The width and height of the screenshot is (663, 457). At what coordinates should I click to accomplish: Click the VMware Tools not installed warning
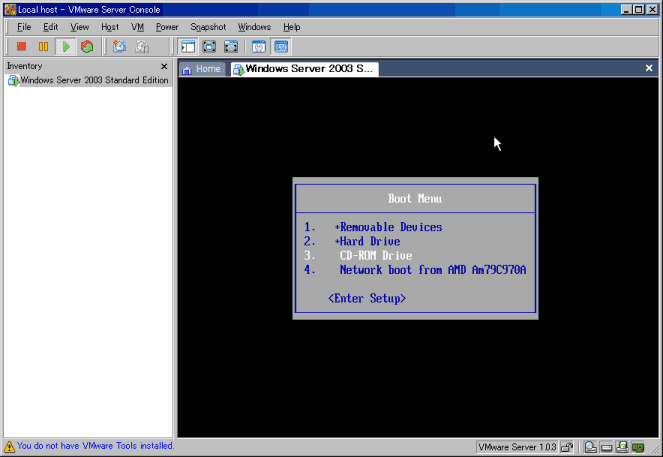tap(96, 446)
